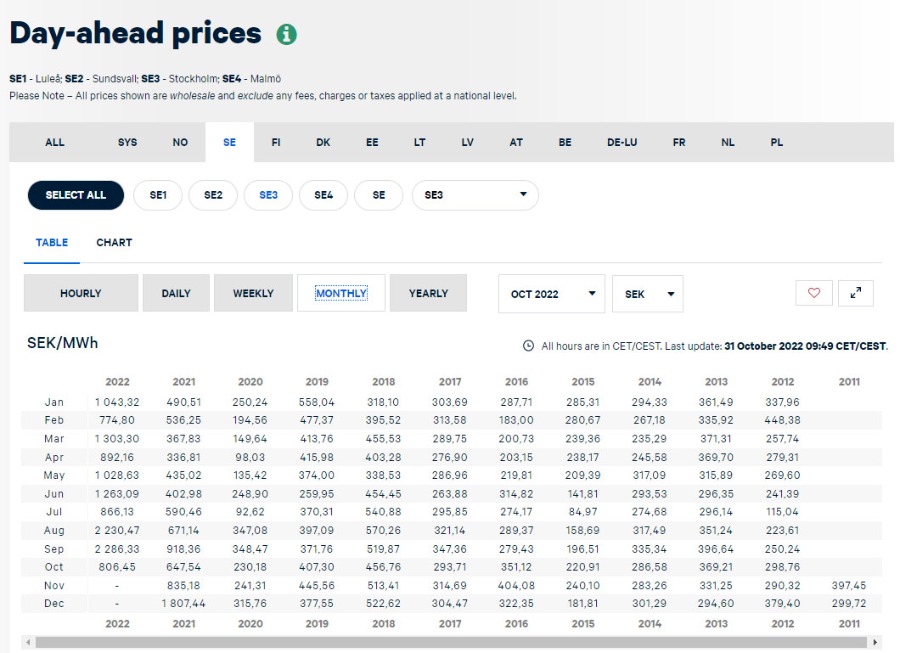
Task: Click the horizontal table scrollbar track
Action: [x=450, y=642]
